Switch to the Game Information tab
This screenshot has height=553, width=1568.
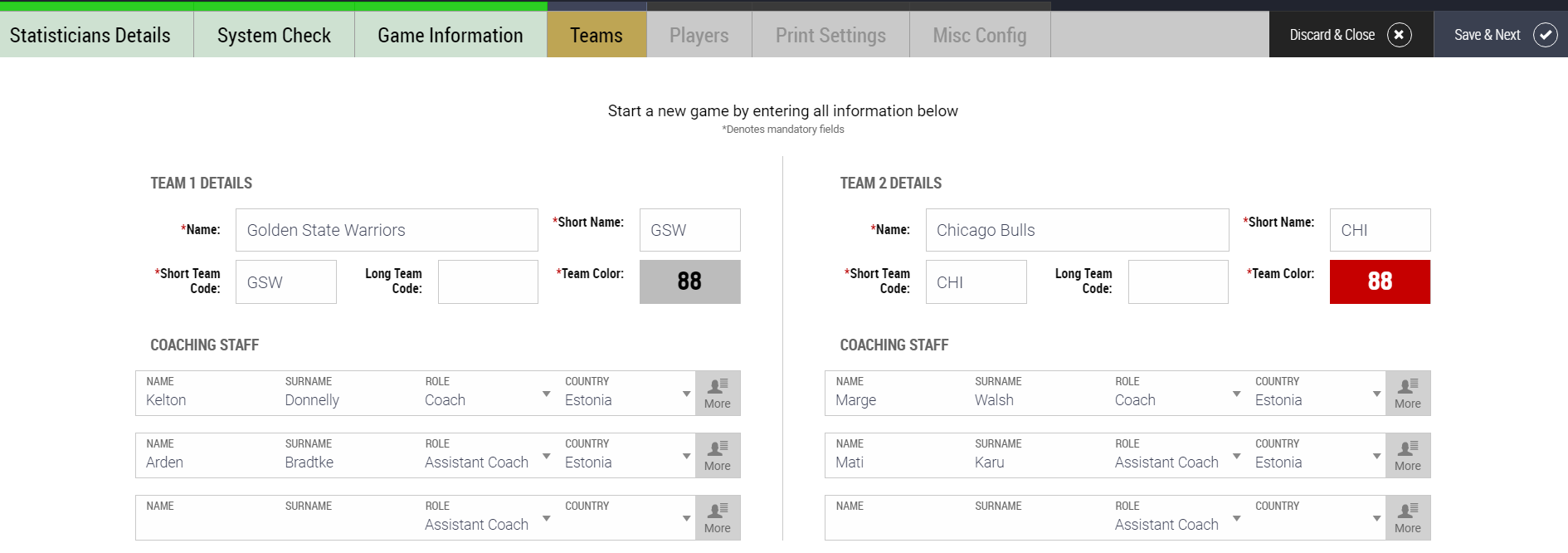(x=450, y=35)
